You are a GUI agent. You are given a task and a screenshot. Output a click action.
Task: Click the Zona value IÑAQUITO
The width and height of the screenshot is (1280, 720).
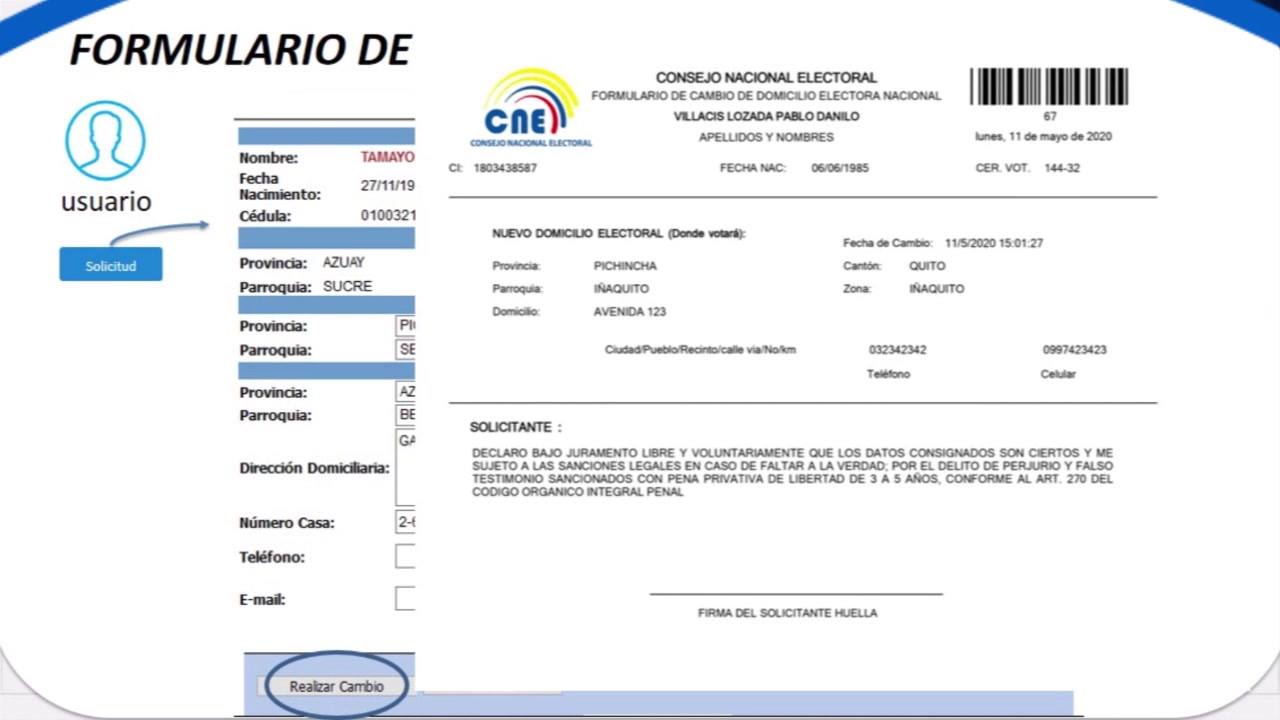click(x=937, y=289)
